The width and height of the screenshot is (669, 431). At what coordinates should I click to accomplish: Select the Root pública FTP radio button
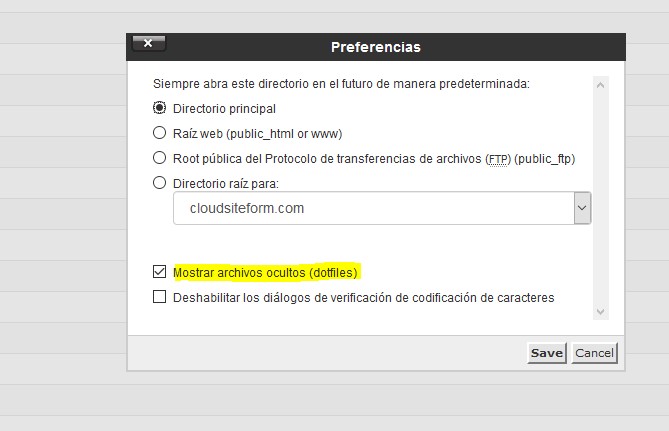pyautogui.click(x=159, y=158)
